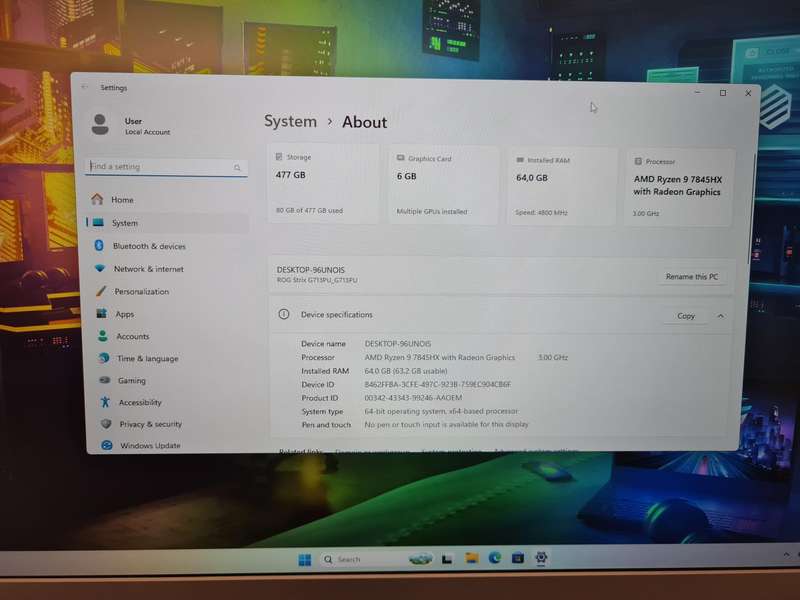Click the Rename this PC button

pos(692,277)
